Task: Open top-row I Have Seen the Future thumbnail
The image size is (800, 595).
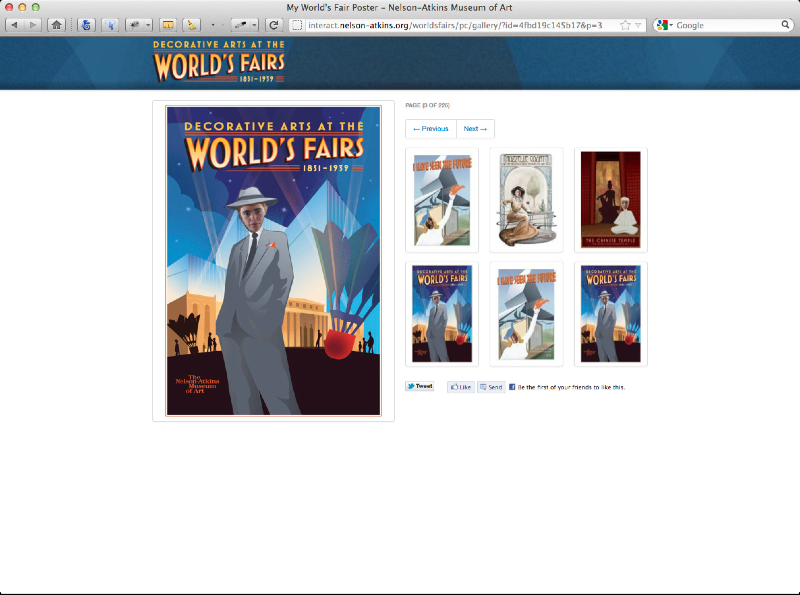Action: point(442,200)
